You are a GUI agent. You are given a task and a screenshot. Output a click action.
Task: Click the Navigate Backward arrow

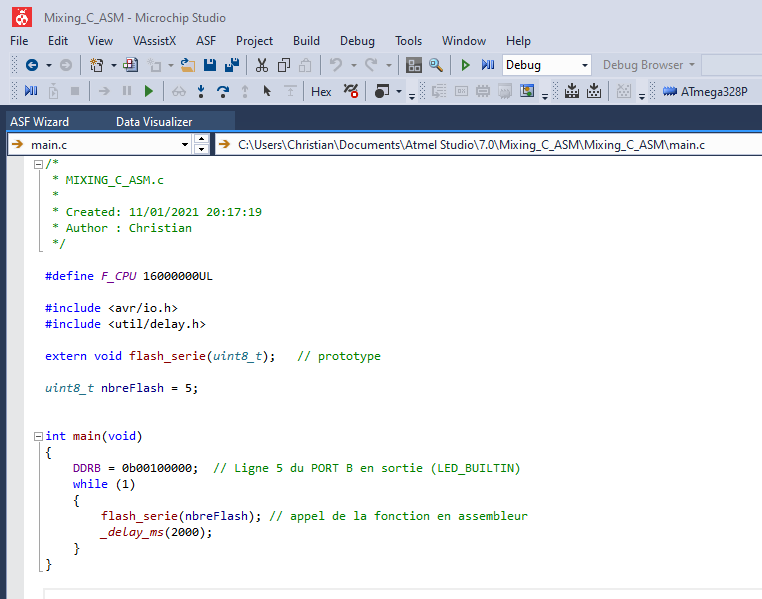(32, 65)
